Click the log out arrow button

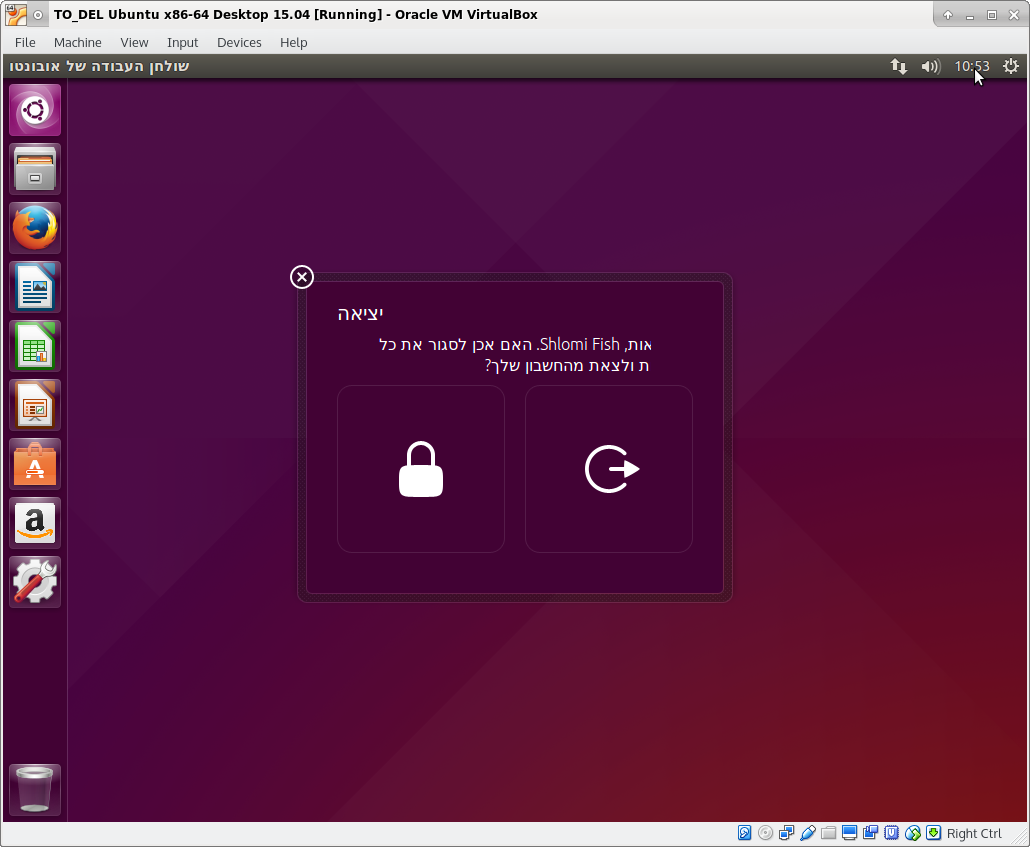[x=609, y=469]
